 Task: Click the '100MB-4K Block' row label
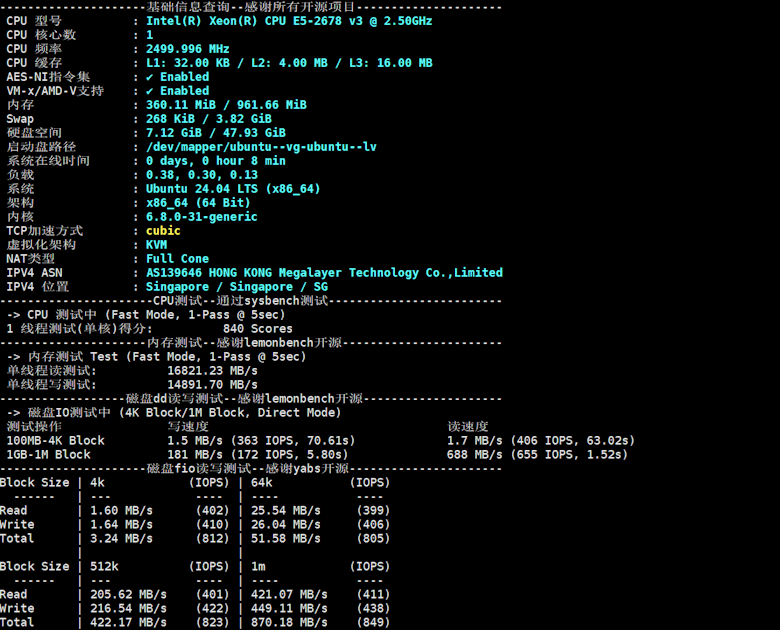(x=56, y=441)
